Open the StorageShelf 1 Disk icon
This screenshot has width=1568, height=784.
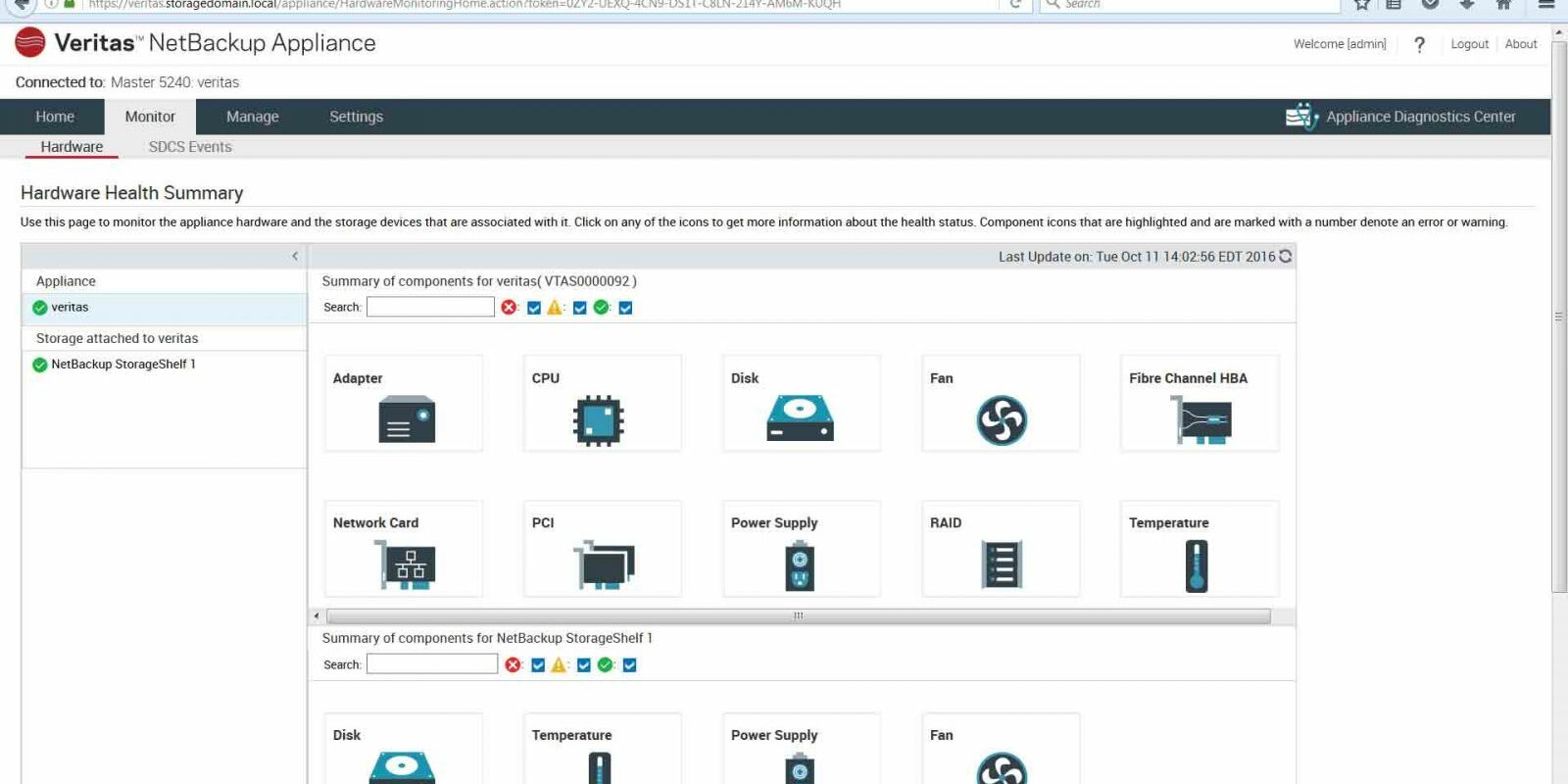[402, 767]
